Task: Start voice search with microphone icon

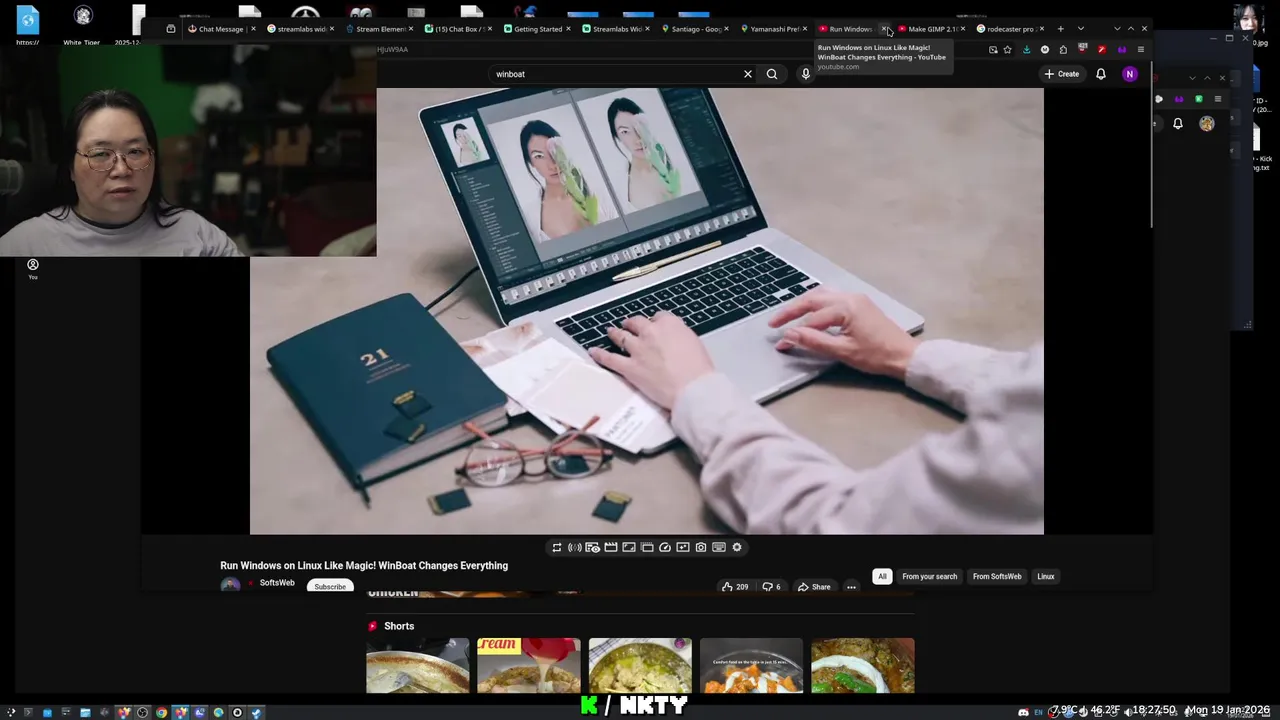Action: point(805,74)
